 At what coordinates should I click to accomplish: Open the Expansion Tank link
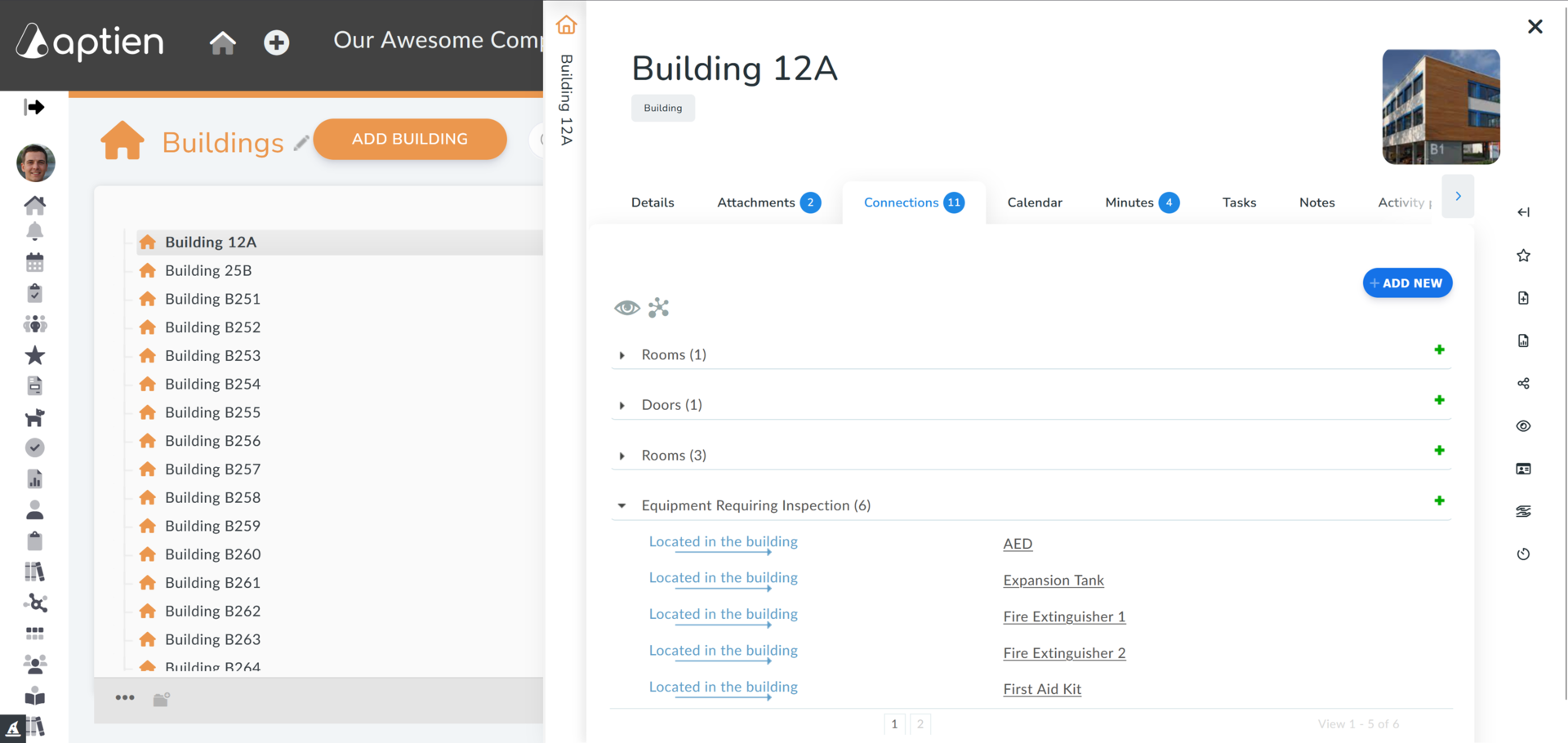pos(1053,581)
